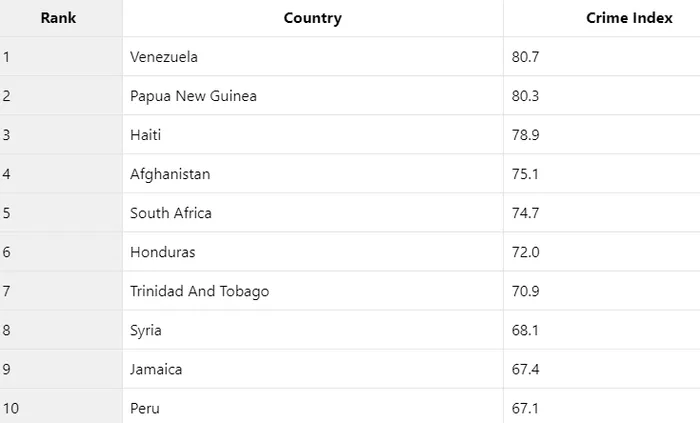Click the 75.1 crime index value
The width and height of the screenshot is (700, 423).
click(x=525, y=174)
